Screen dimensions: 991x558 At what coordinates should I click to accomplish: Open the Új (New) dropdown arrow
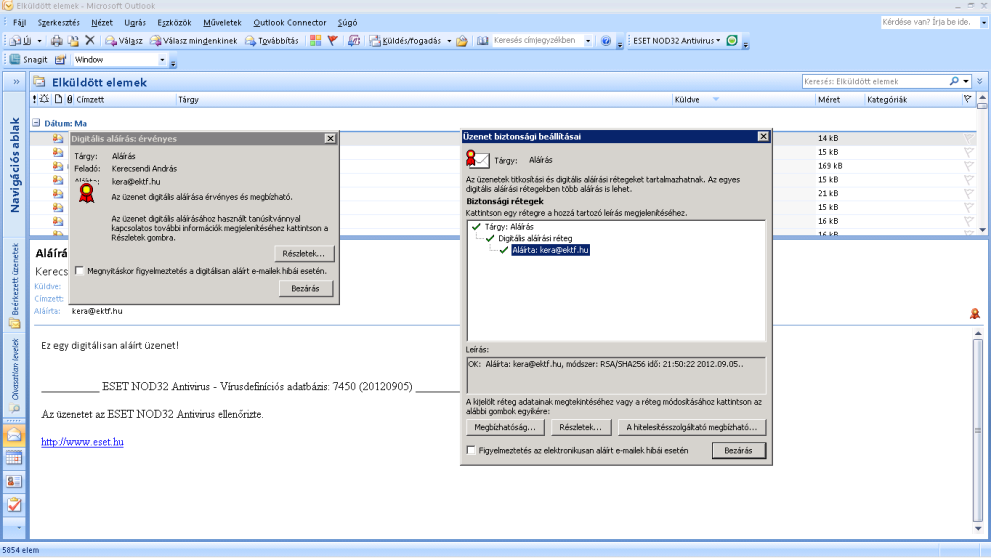pyautogui.click(x=39, y=41)
